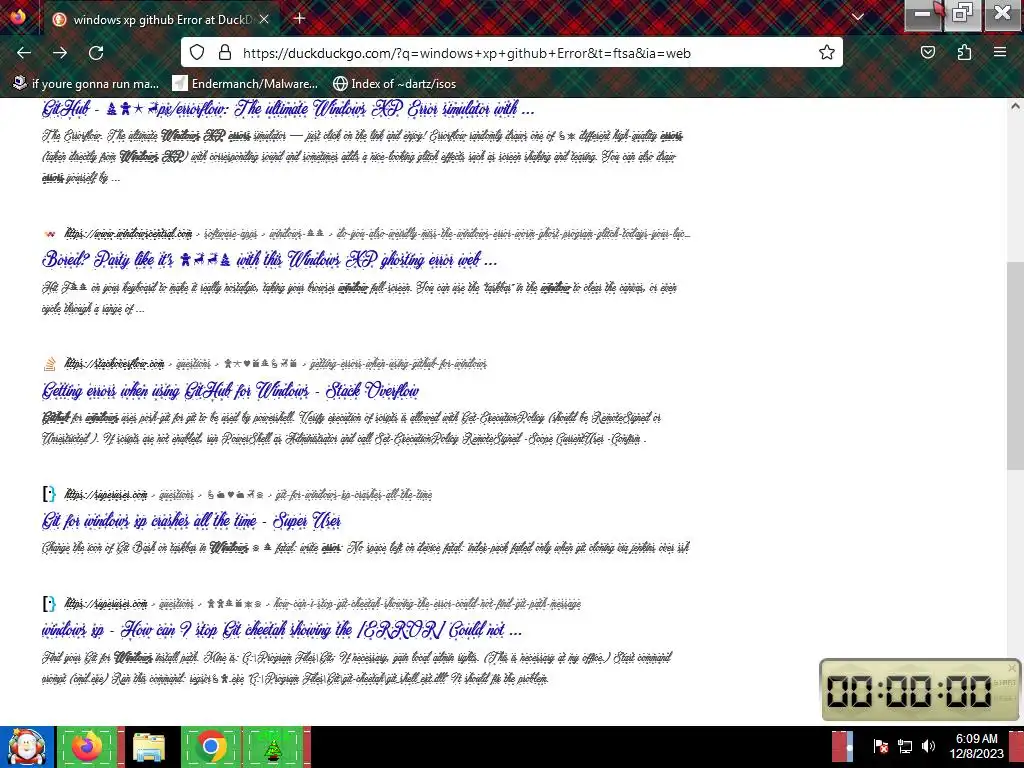Image resolution: width=1024 pixels, height=768 pixels.
Task: Go back with the back arrow
Action: pyautogui.click(x=24, y=53)
